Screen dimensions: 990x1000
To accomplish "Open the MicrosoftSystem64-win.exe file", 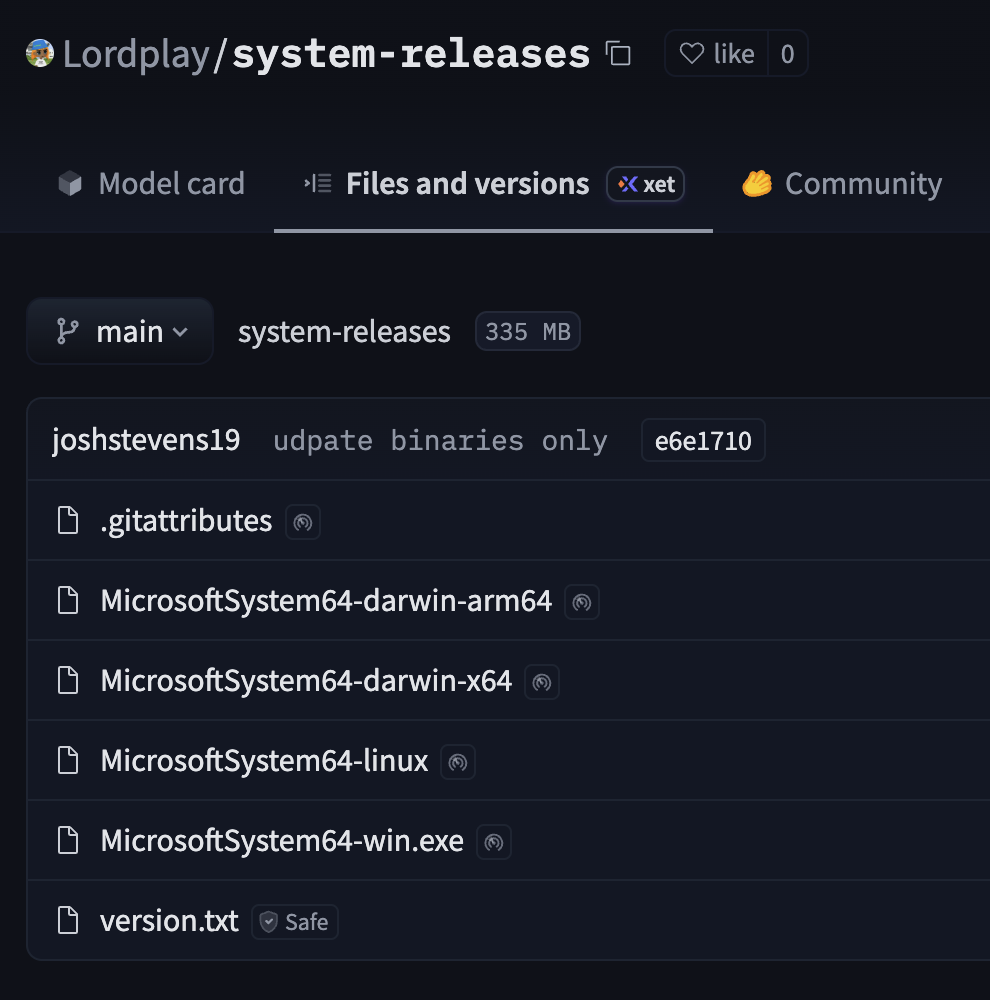I will point(282,841).
